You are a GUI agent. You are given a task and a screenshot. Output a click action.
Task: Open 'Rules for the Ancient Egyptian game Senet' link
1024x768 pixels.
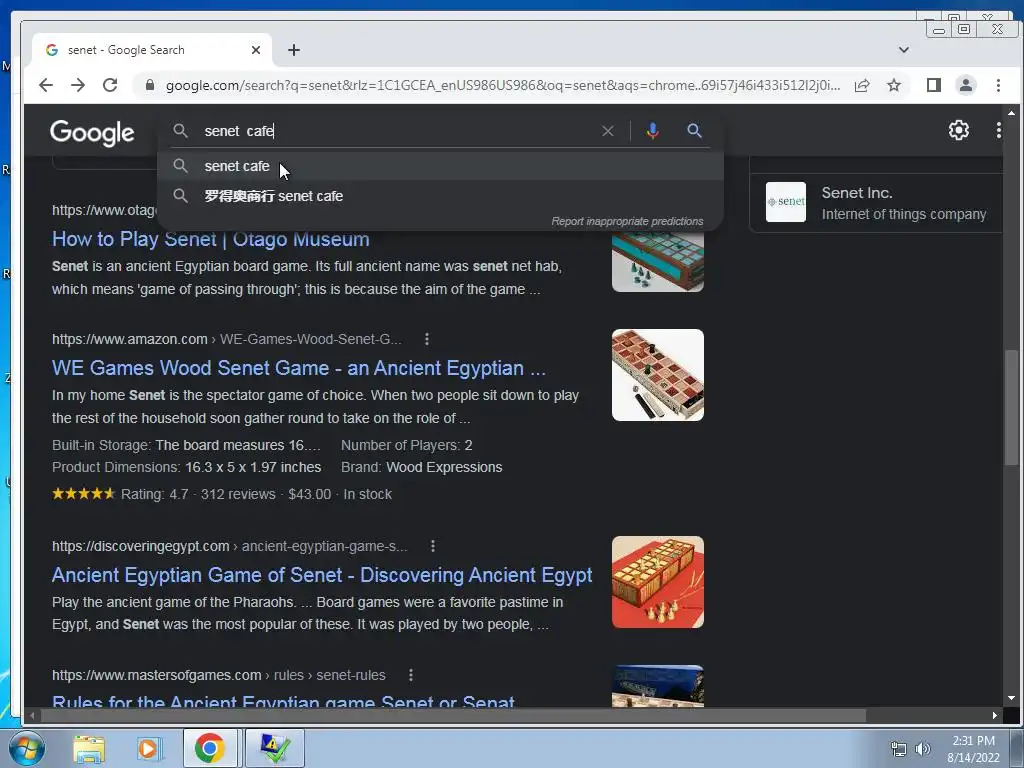(283, 701)
